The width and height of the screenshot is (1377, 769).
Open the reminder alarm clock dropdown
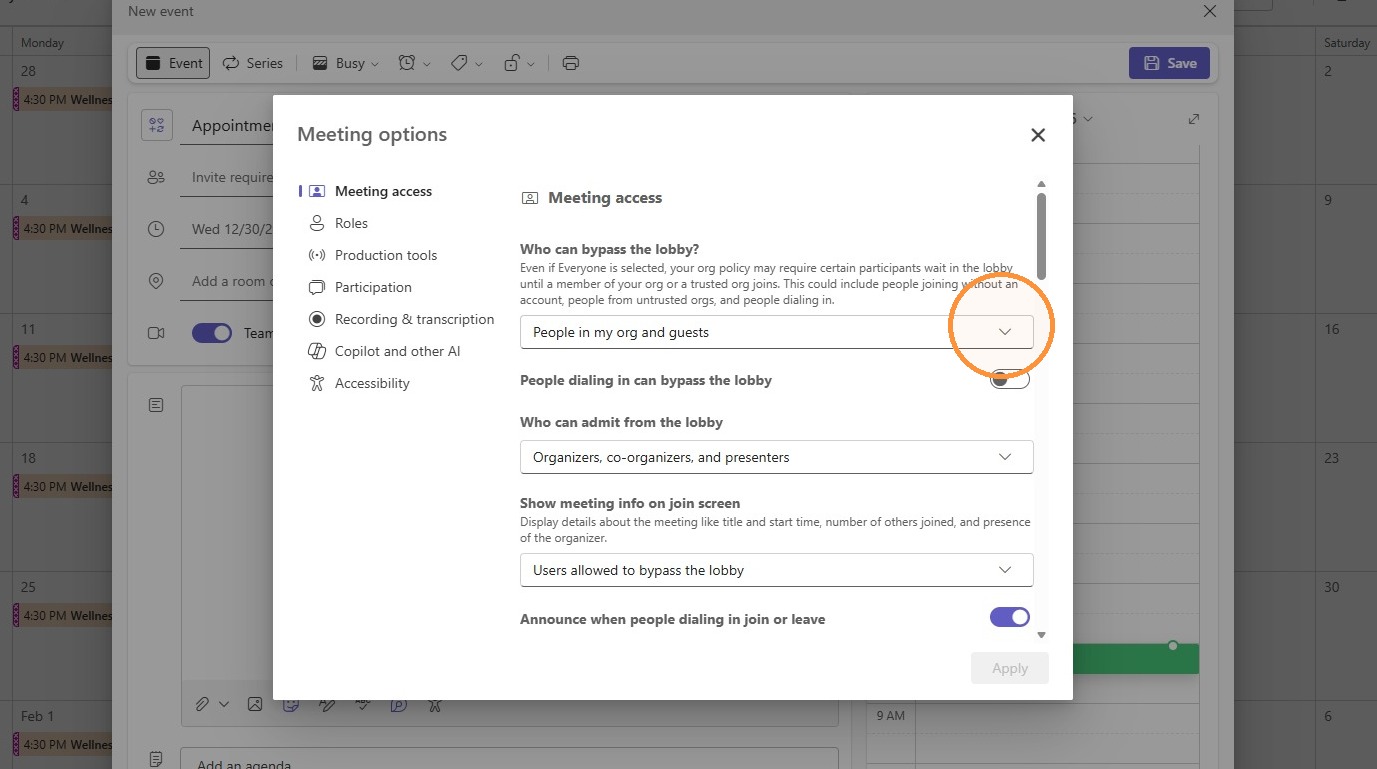(x=414, y=63)
